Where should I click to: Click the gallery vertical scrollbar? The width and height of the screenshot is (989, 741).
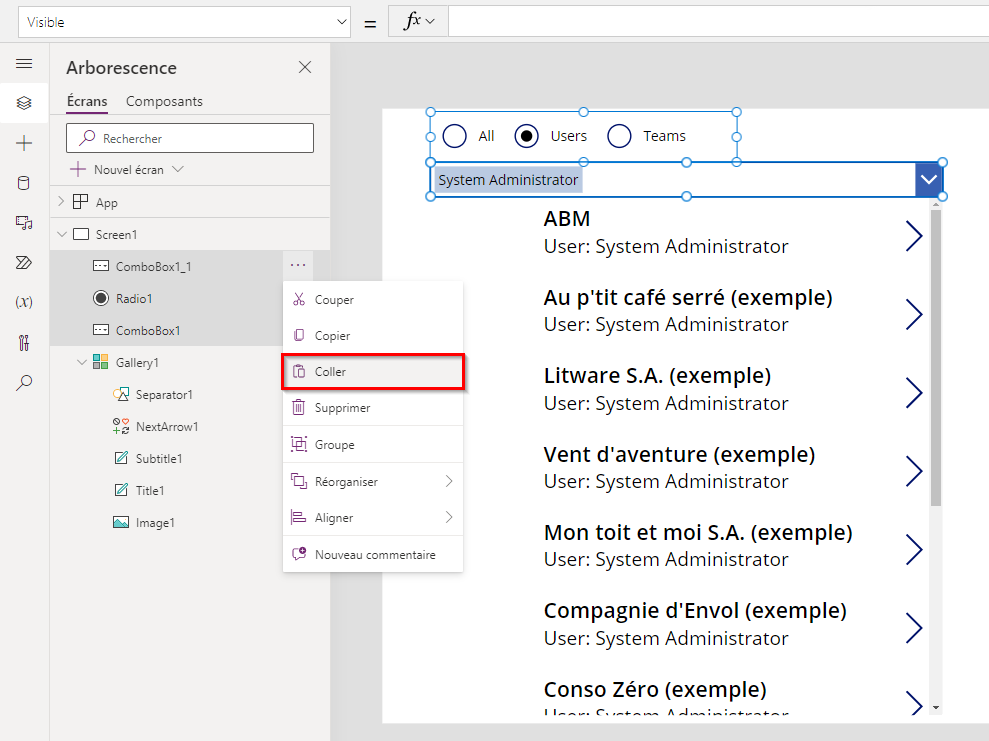[x=936, y=358]
